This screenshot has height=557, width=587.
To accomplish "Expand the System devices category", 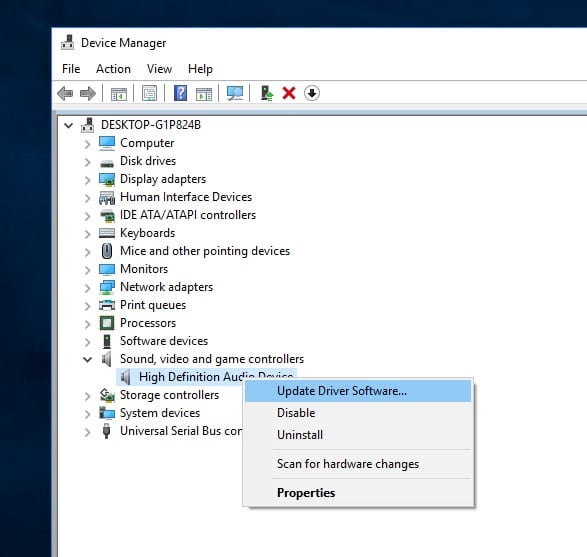I will (x=87, y=414).
